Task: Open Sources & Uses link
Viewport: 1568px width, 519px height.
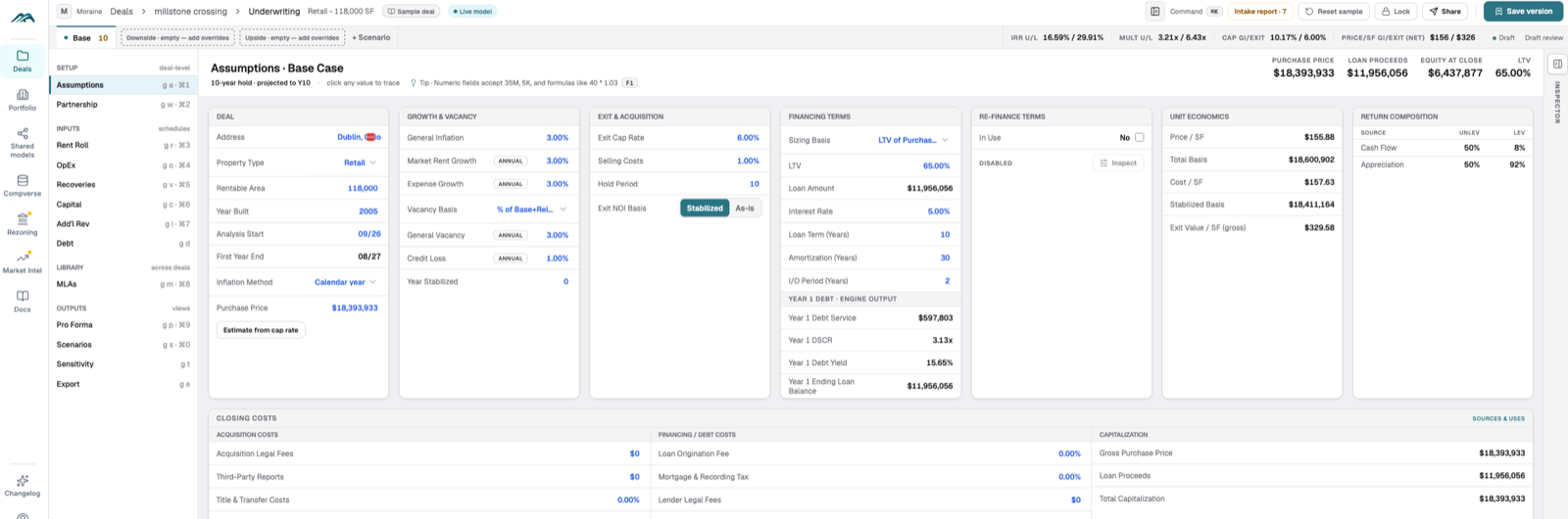Action: pos(1498,418)
